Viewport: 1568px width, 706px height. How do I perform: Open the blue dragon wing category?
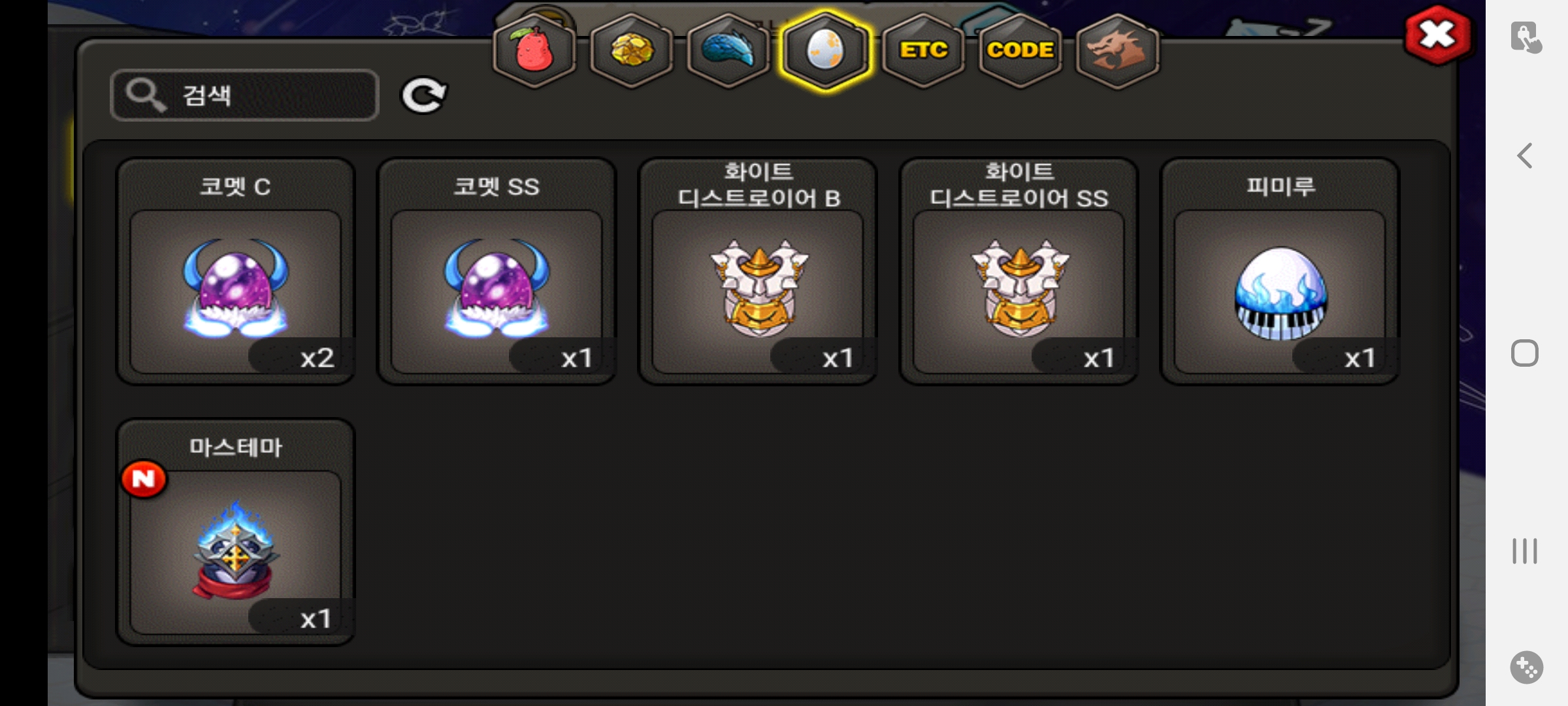click(728, 50)
